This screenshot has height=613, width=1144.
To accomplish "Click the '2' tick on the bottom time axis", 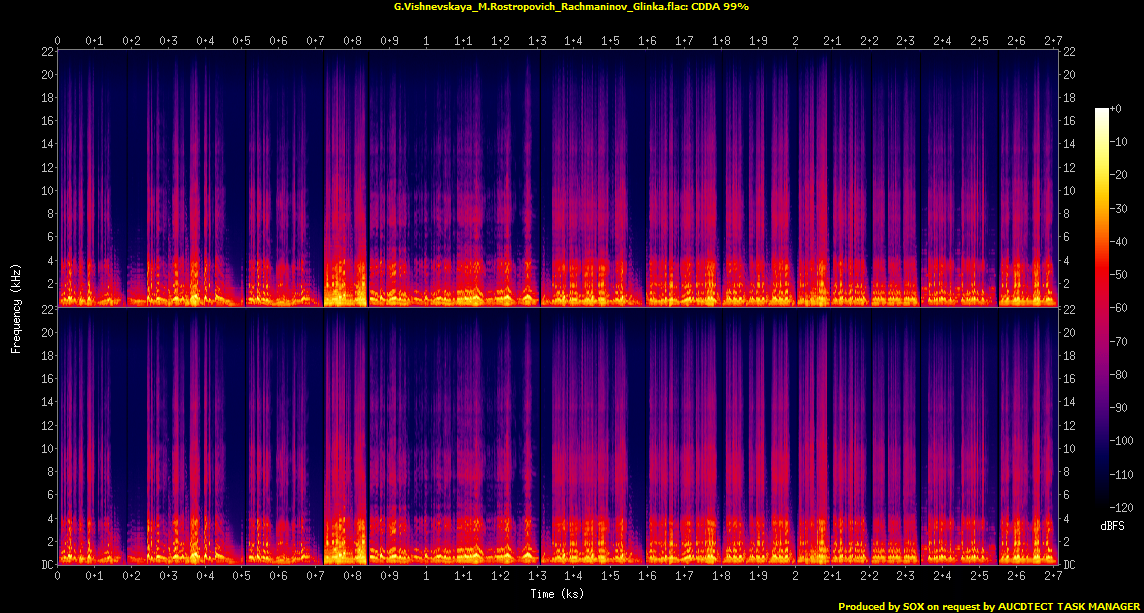I will click(795, 577).
